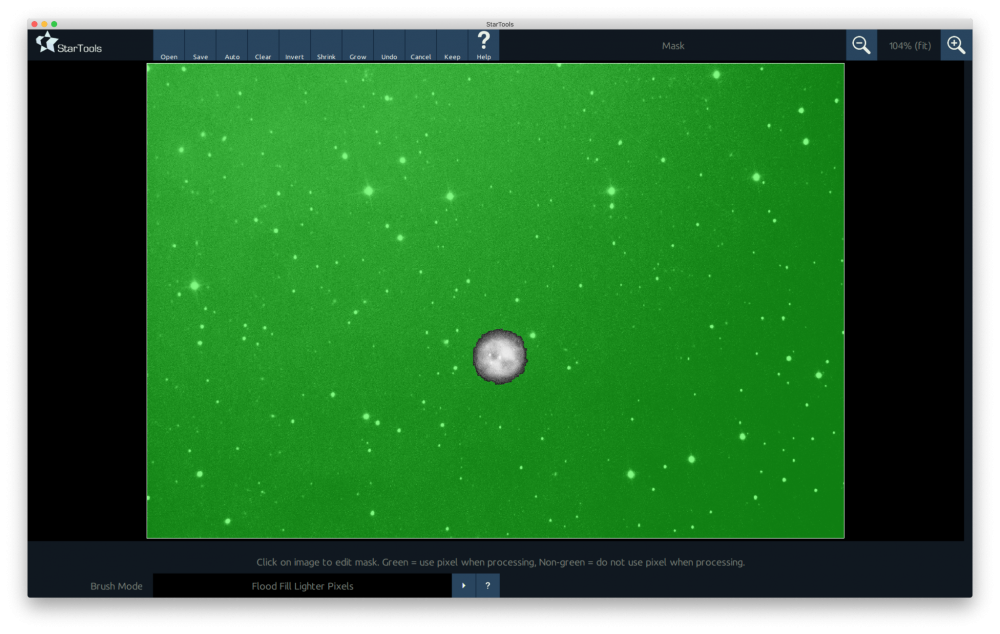Open Brush Mode help question mark
Screen dimensions: 1000x634
[x=487, y=586]
